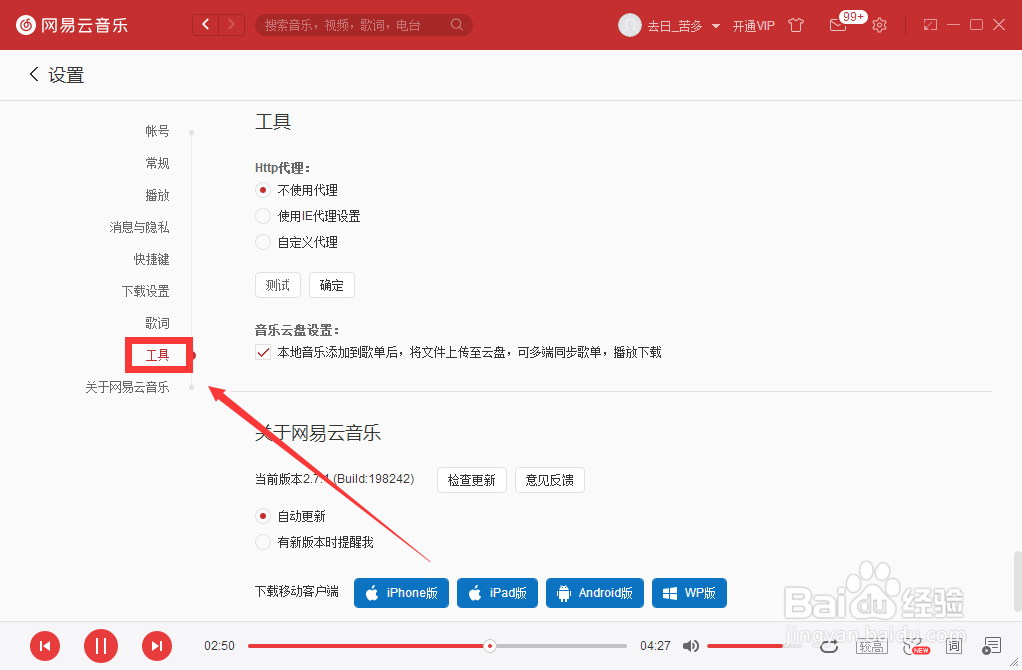Open the skin (shirt) theme icon
Viewport: 1022px width, 670px height.
(x=796, y=25)
